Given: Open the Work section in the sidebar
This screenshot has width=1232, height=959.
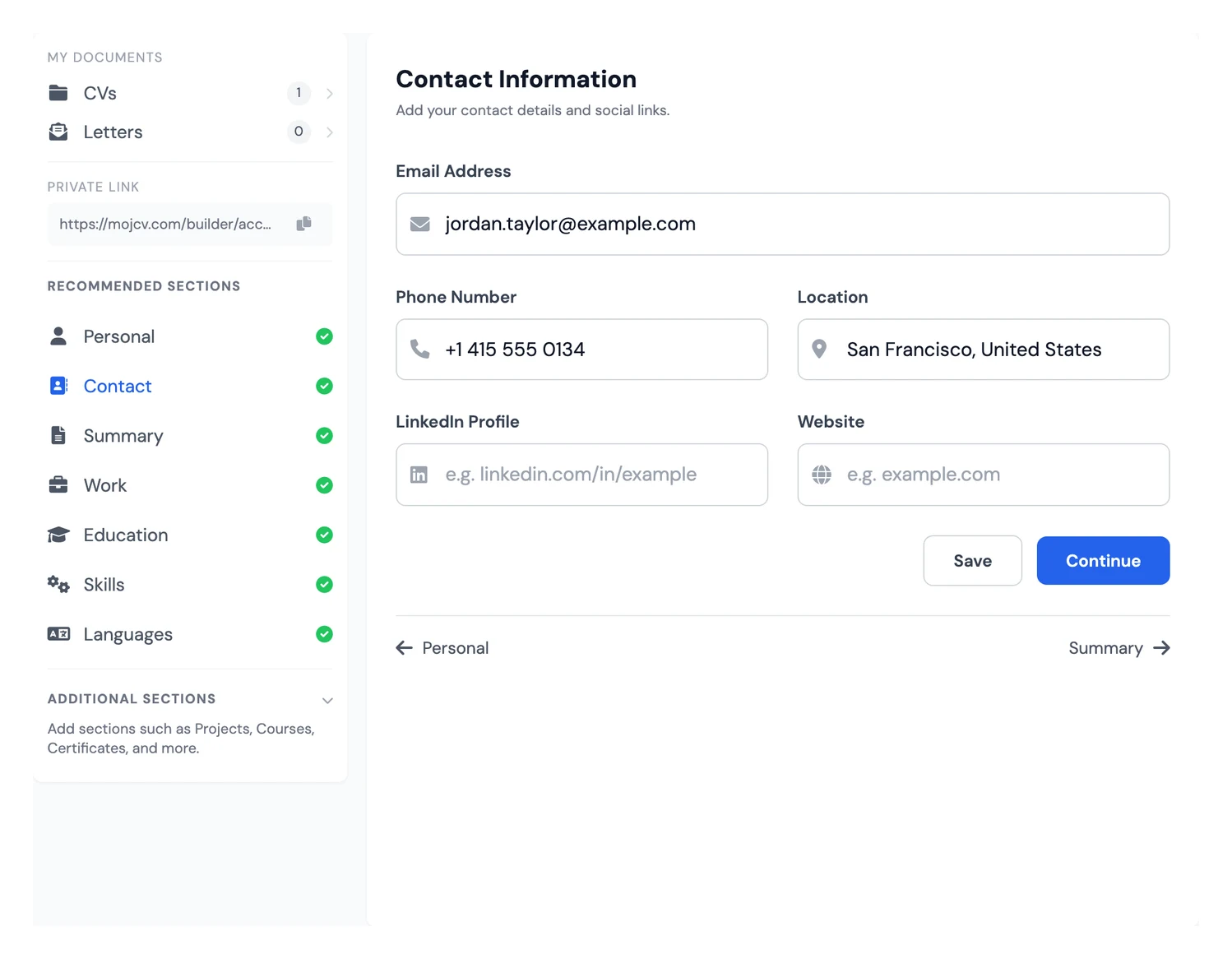Looking at the screenshot, I should click(x=190, y=485).
